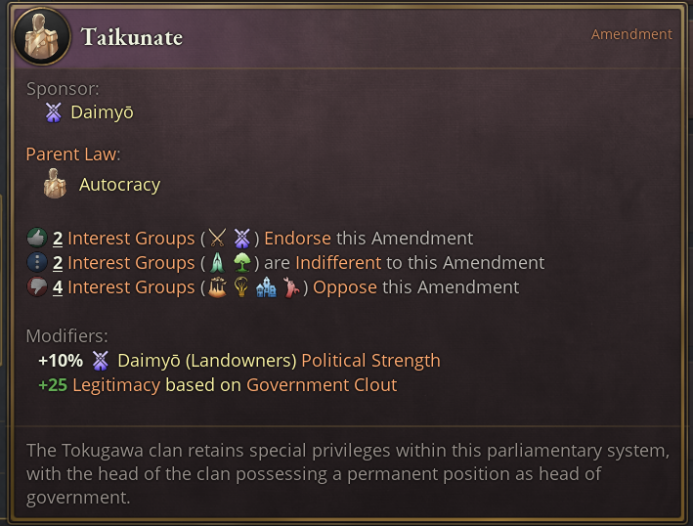Click the orange Endorse keyword
Image resolution: width=693 pixels, height=526 pixels.
[x=298, y=238]
